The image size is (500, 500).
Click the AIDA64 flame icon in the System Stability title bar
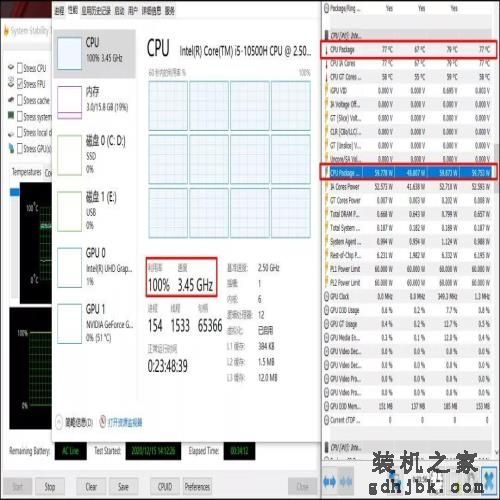(x=6, y=31)
